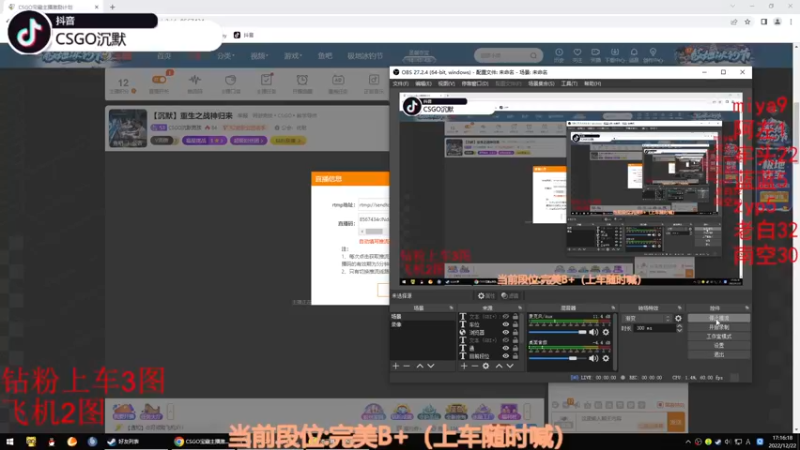The width and height of the screenshot is (800, 450).
Task: Open scene transition properties gear
Action: [x=678, y=318]
